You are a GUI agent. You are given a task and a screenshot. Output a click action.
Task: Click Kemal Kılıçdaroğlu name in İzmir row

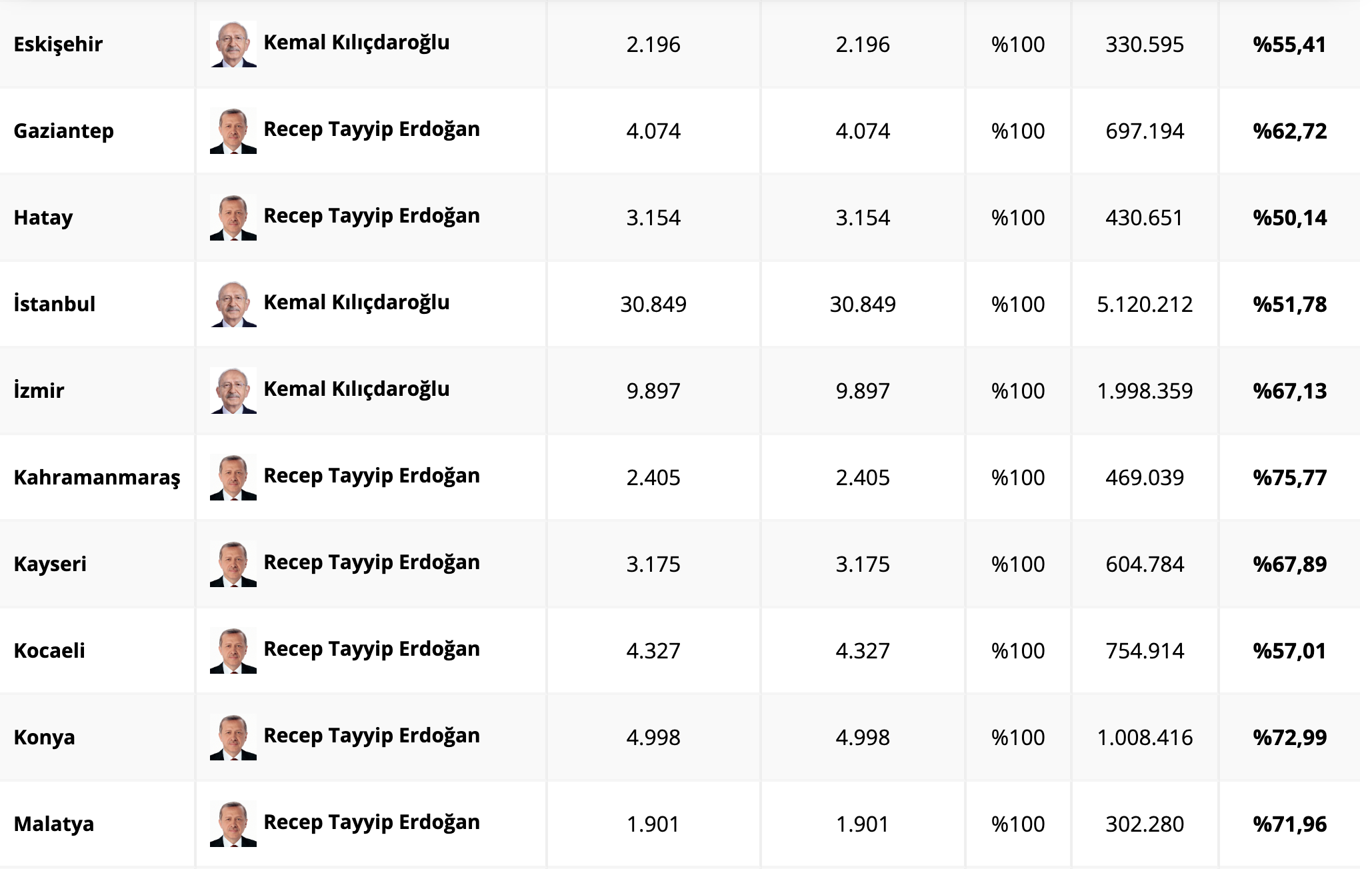[357, 389]
